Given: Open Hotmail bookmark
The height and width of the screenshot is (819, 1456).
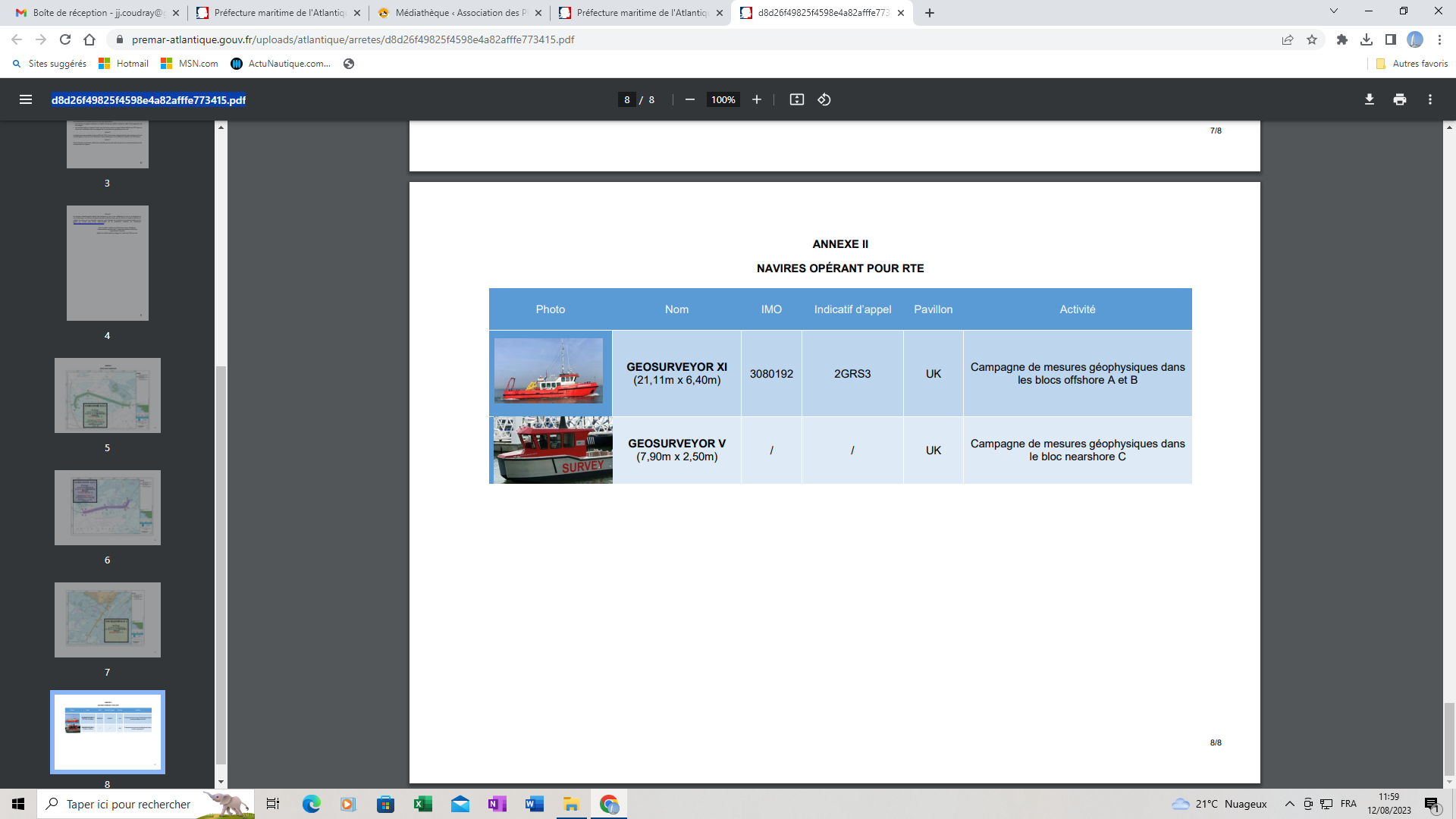Looking at the screenshot, I should tap(124, 64).
